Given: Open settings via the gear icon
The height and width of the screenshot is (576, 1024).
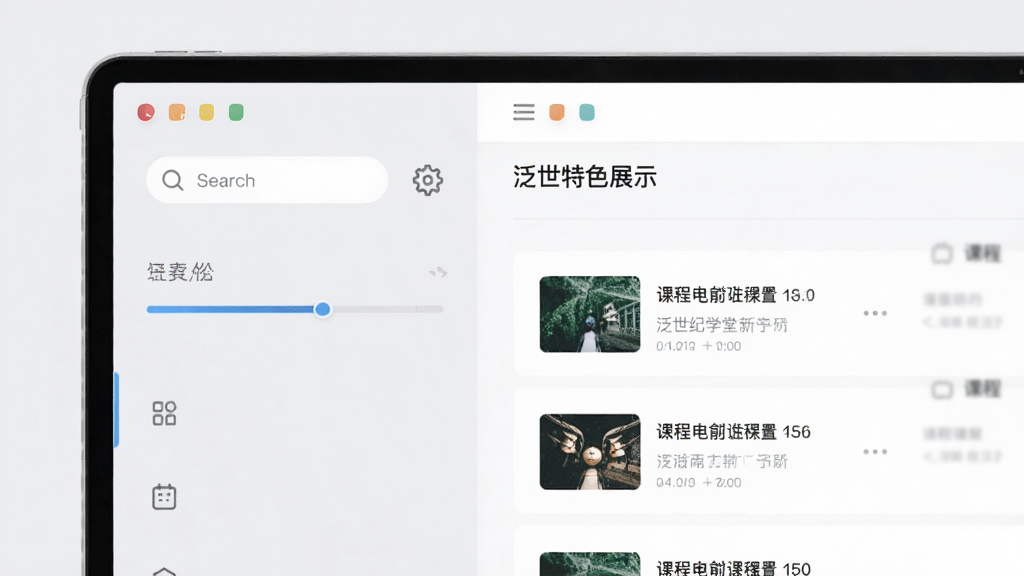Looking at the screenshot, I should tap(428, 180).
